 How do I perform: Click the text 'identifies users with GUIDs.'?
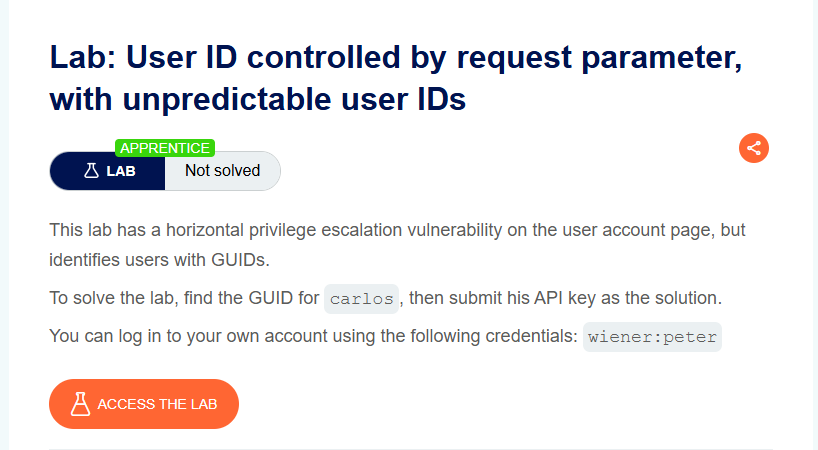pyautogui.click(x=160, y=260)
